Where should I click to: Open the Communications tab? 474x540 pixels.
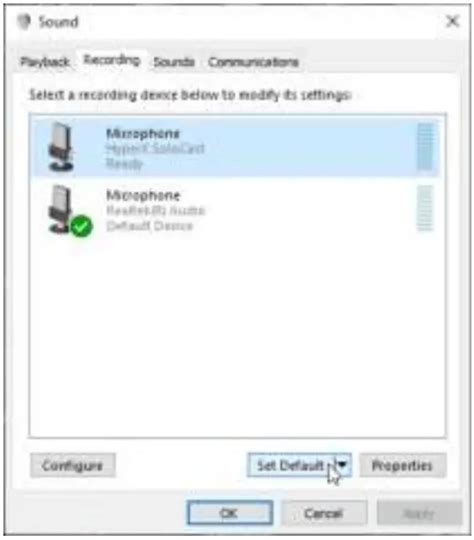253,62
